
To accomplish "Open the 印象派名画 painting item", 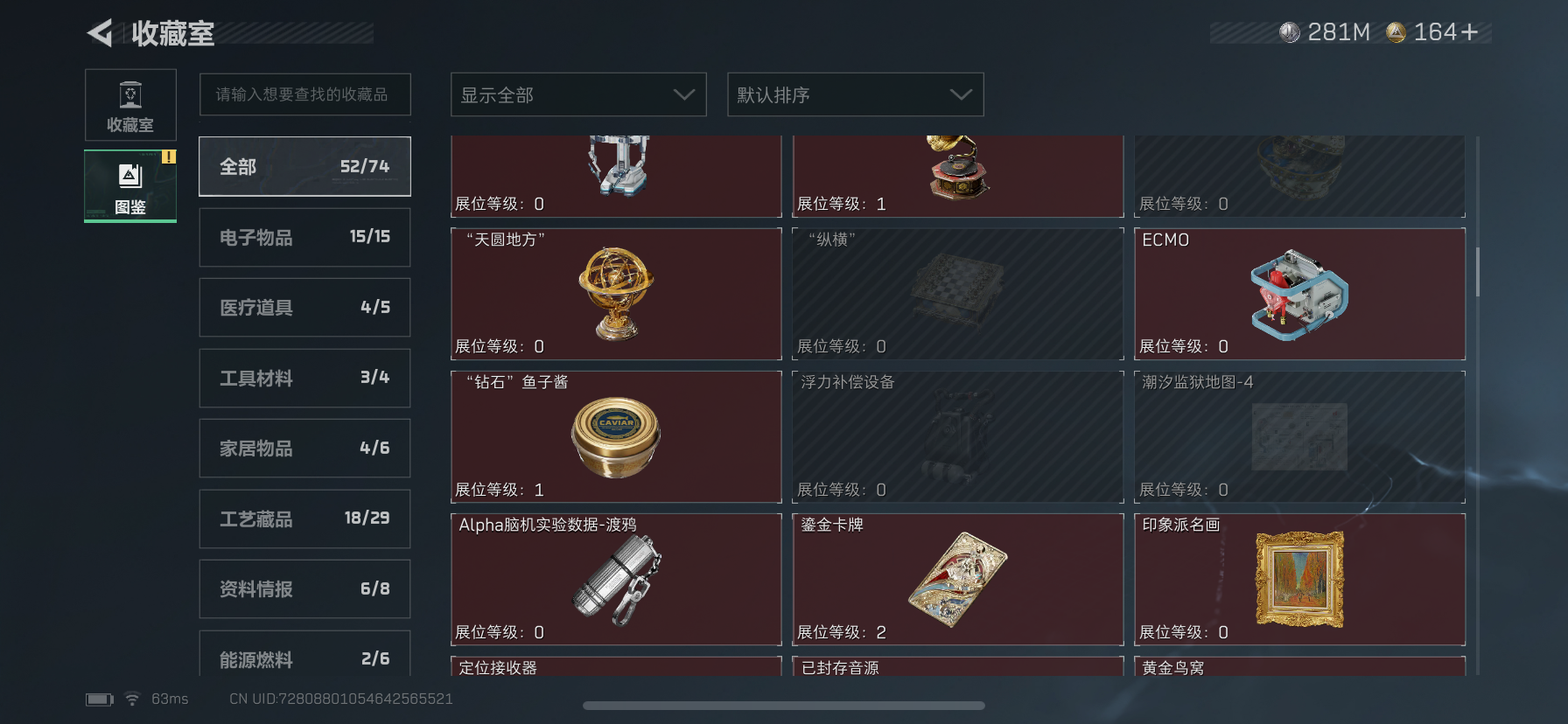I will tap(1299, 579).
